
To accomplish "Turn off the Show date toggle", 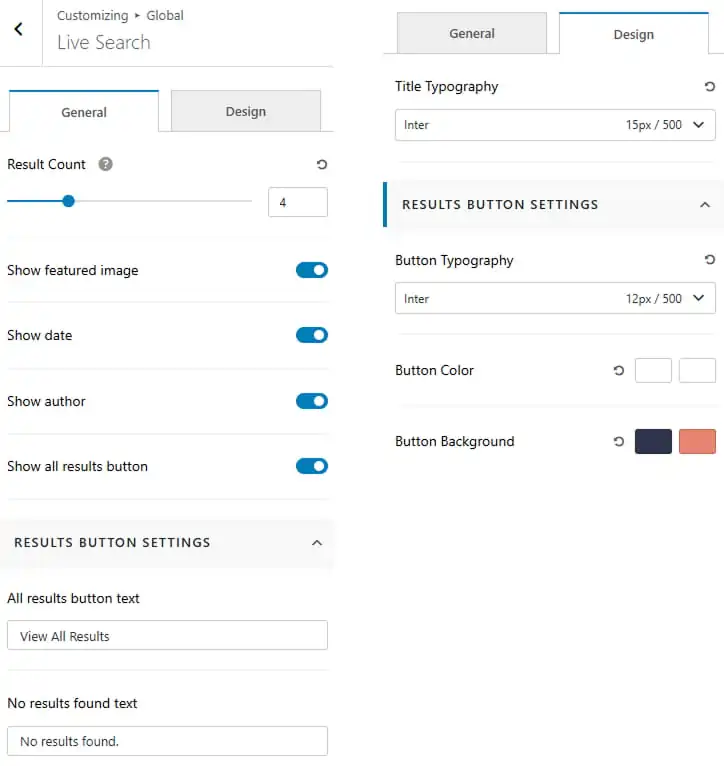I will coord(312,335).
